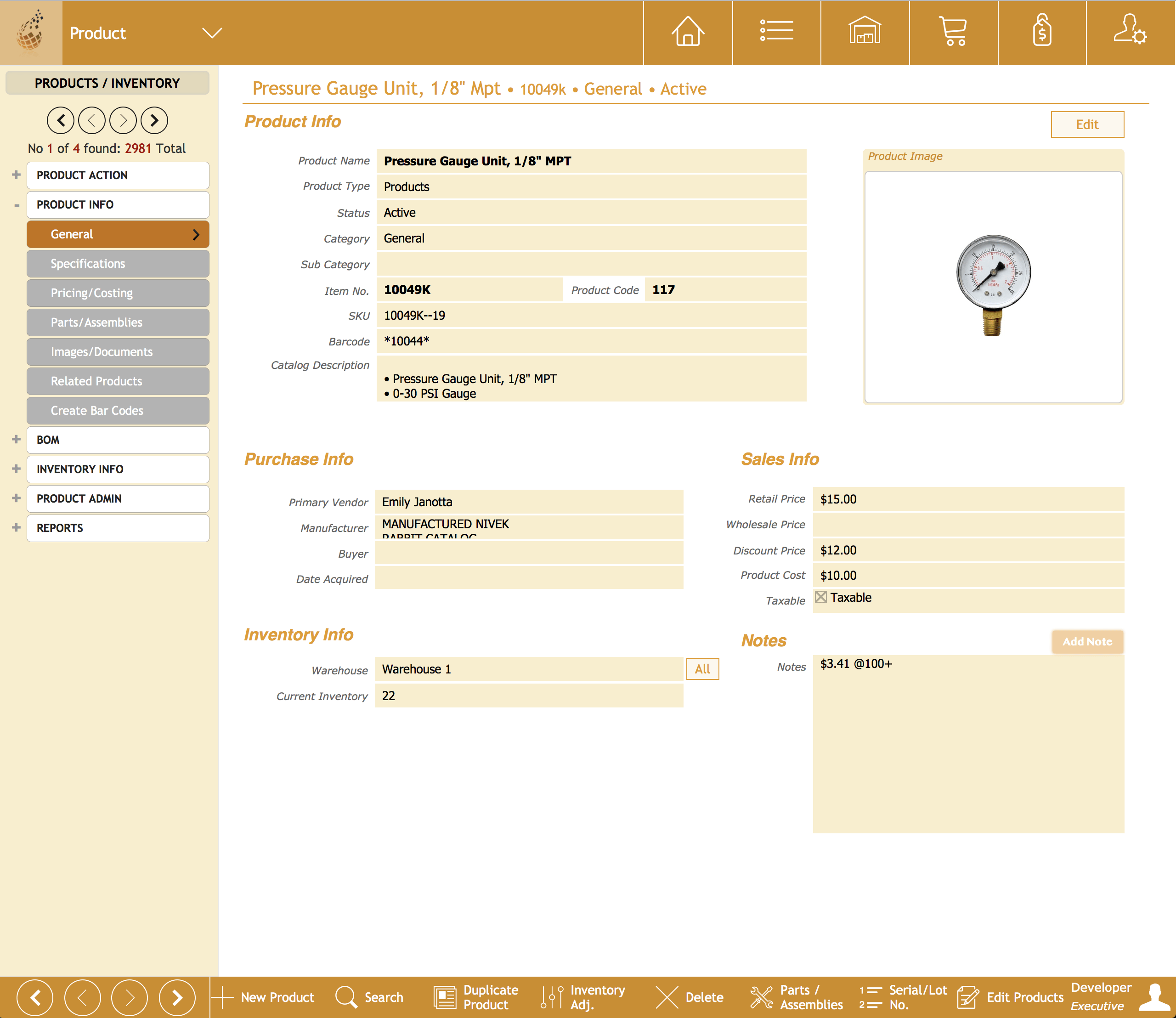Open the shopping cart icon
Image resolution: width=1176 pixels, height=1018 pixels.
pyautogui.click(x=953, y=31)
